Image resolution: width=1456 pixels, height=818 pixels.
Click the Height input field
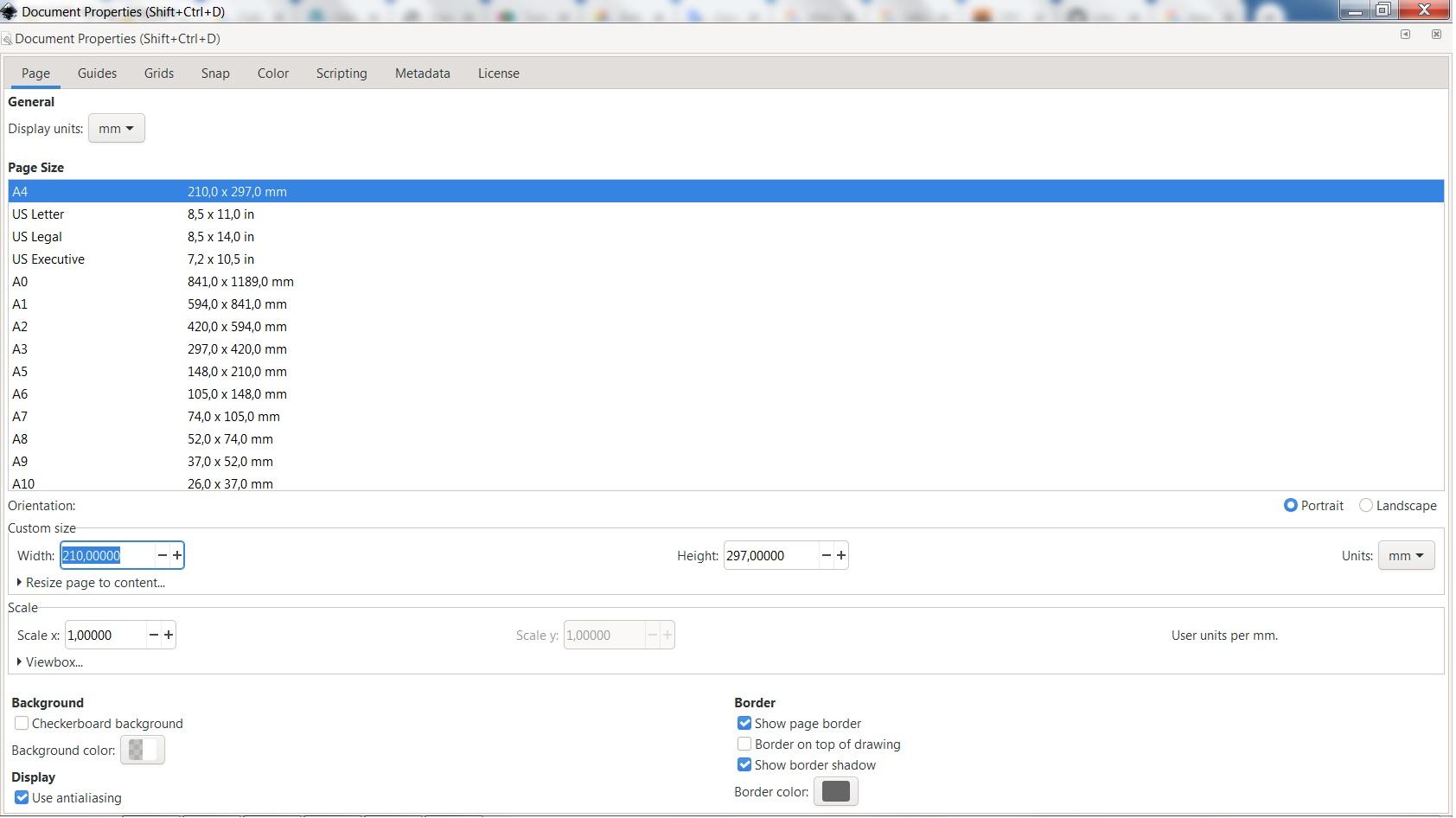771,555
